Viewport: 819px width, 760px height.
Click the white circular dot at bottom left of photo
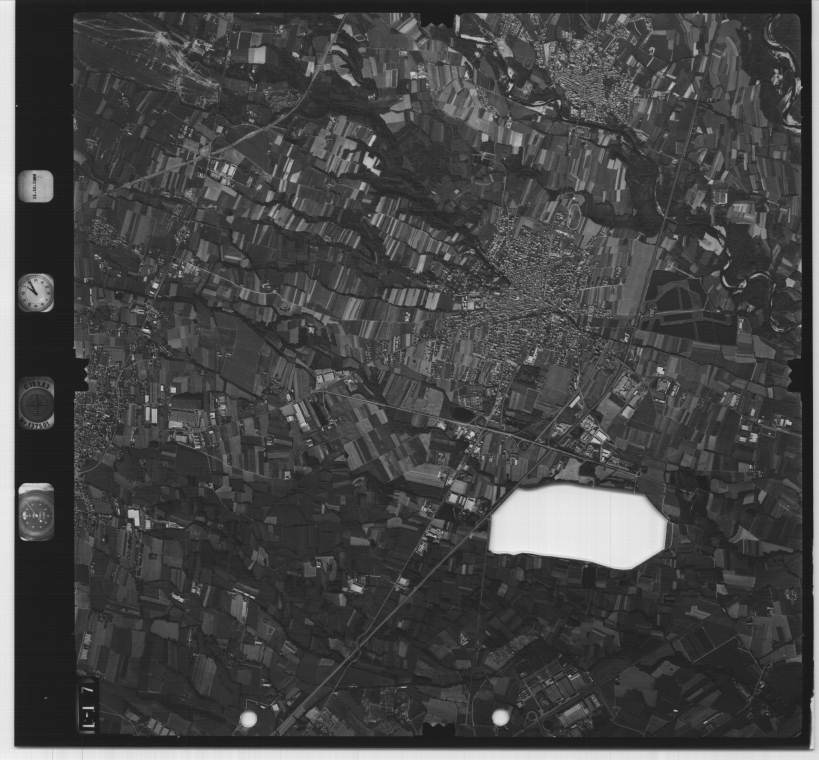(249, 719)
